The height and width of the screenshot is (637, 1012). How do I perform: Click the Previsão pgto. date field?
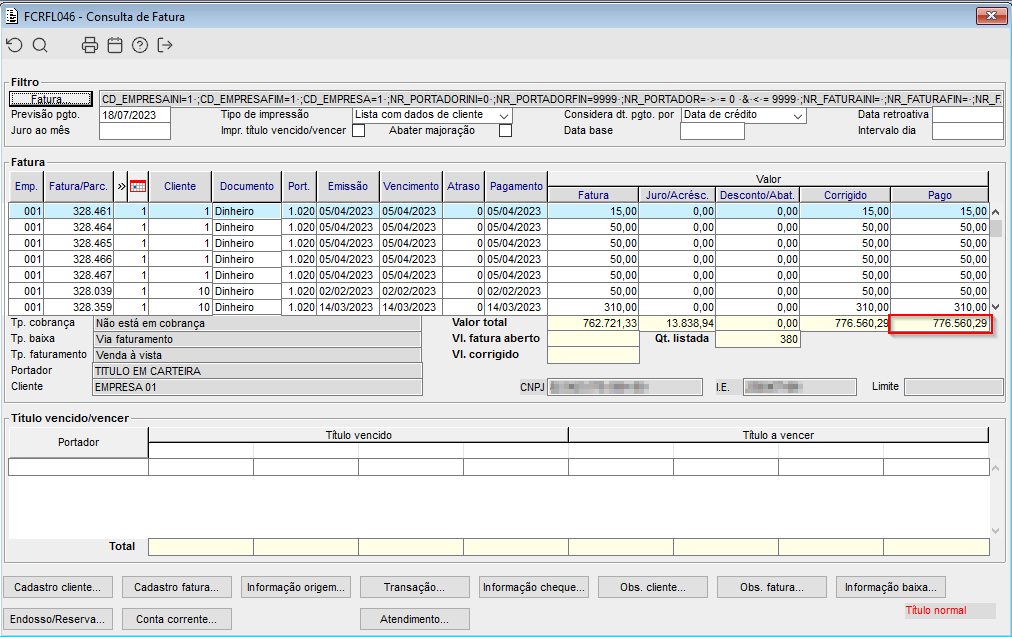click(x=135, y=115)
